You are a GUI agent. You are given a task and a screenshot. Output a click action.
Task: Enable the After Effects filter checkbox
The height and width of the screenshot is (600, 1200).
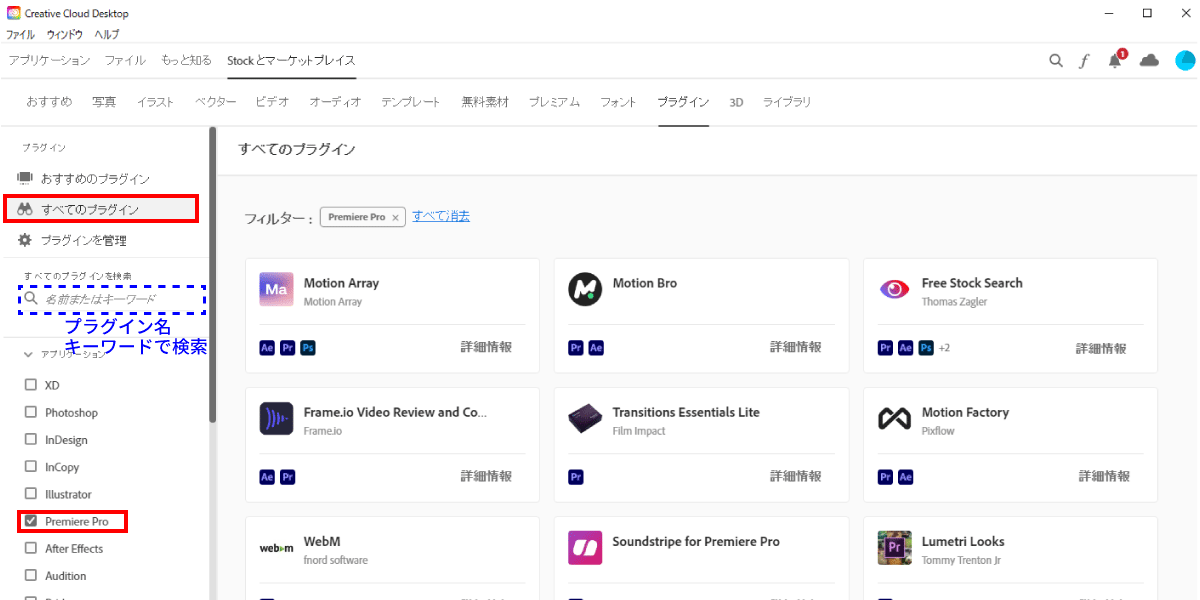(x=30, y=548)
